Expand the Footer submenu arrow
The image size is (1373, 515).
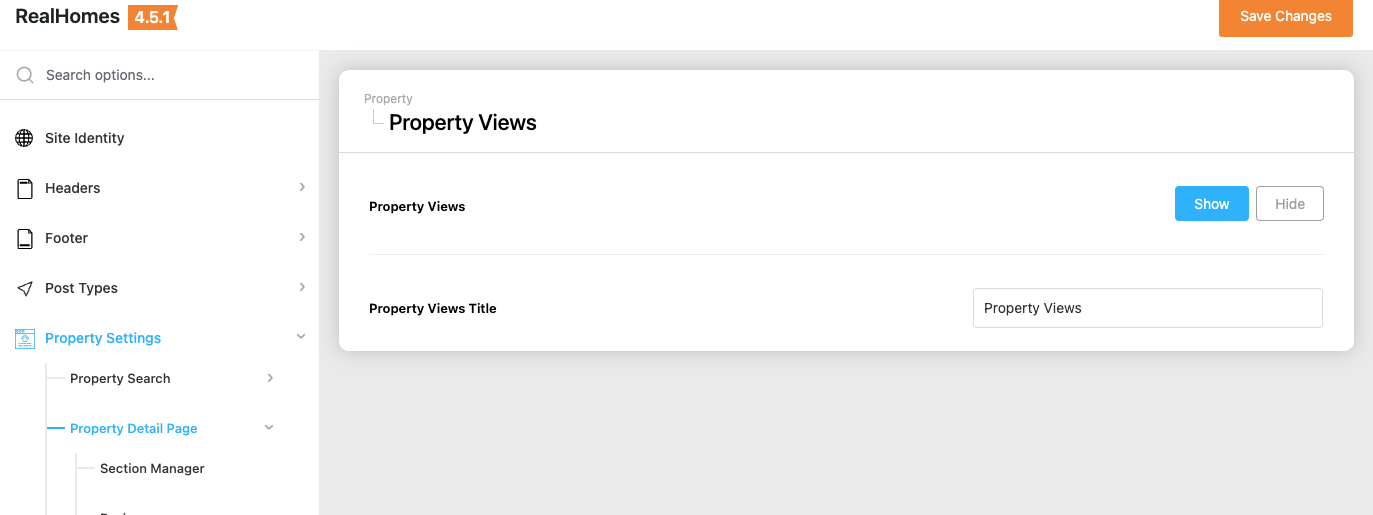click(302, 237)
